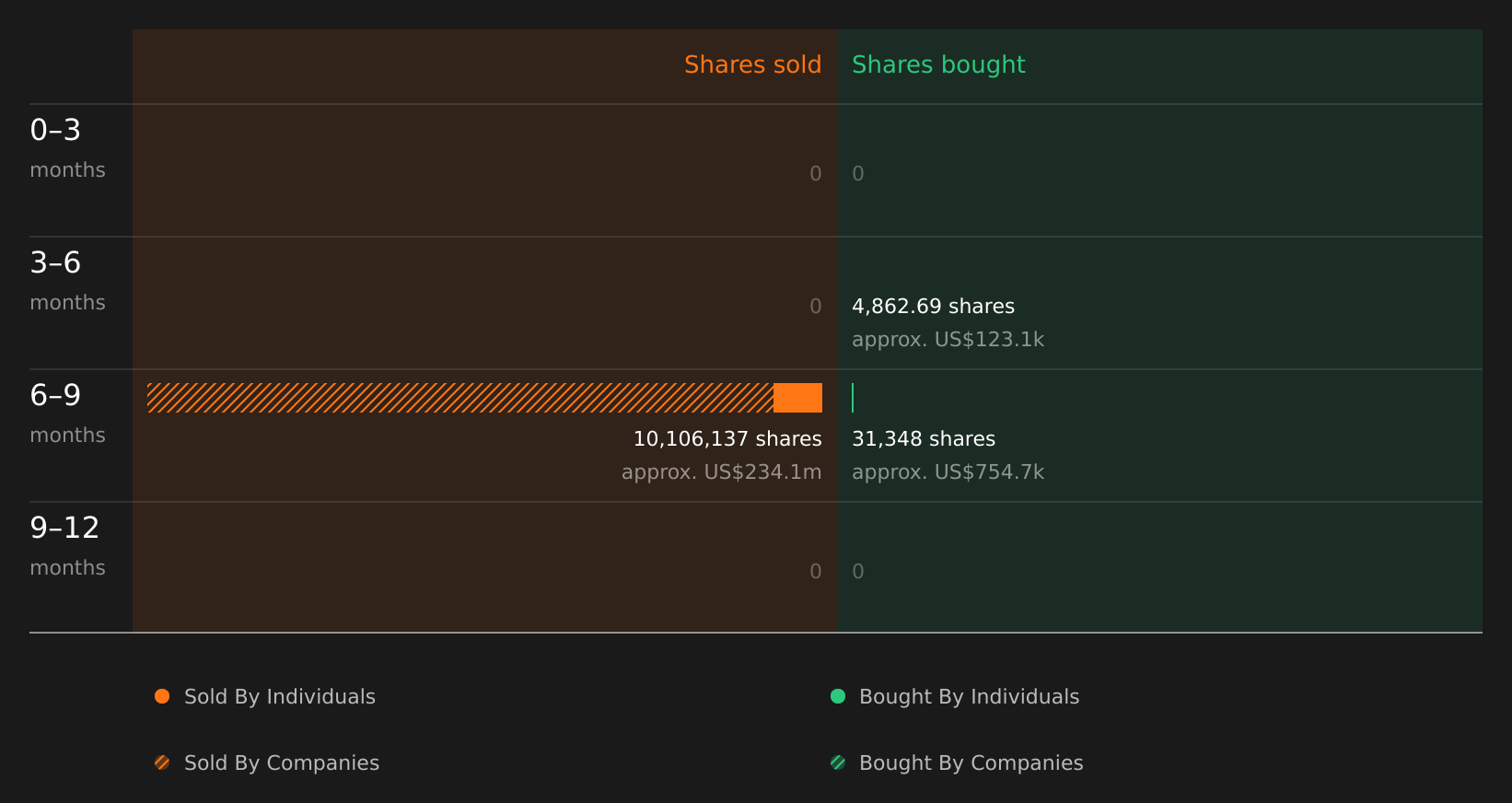The height and width of the screenshot is (803, 1512).
Task: Click the striped Bought By Companies legend icon
Action: 838,762
